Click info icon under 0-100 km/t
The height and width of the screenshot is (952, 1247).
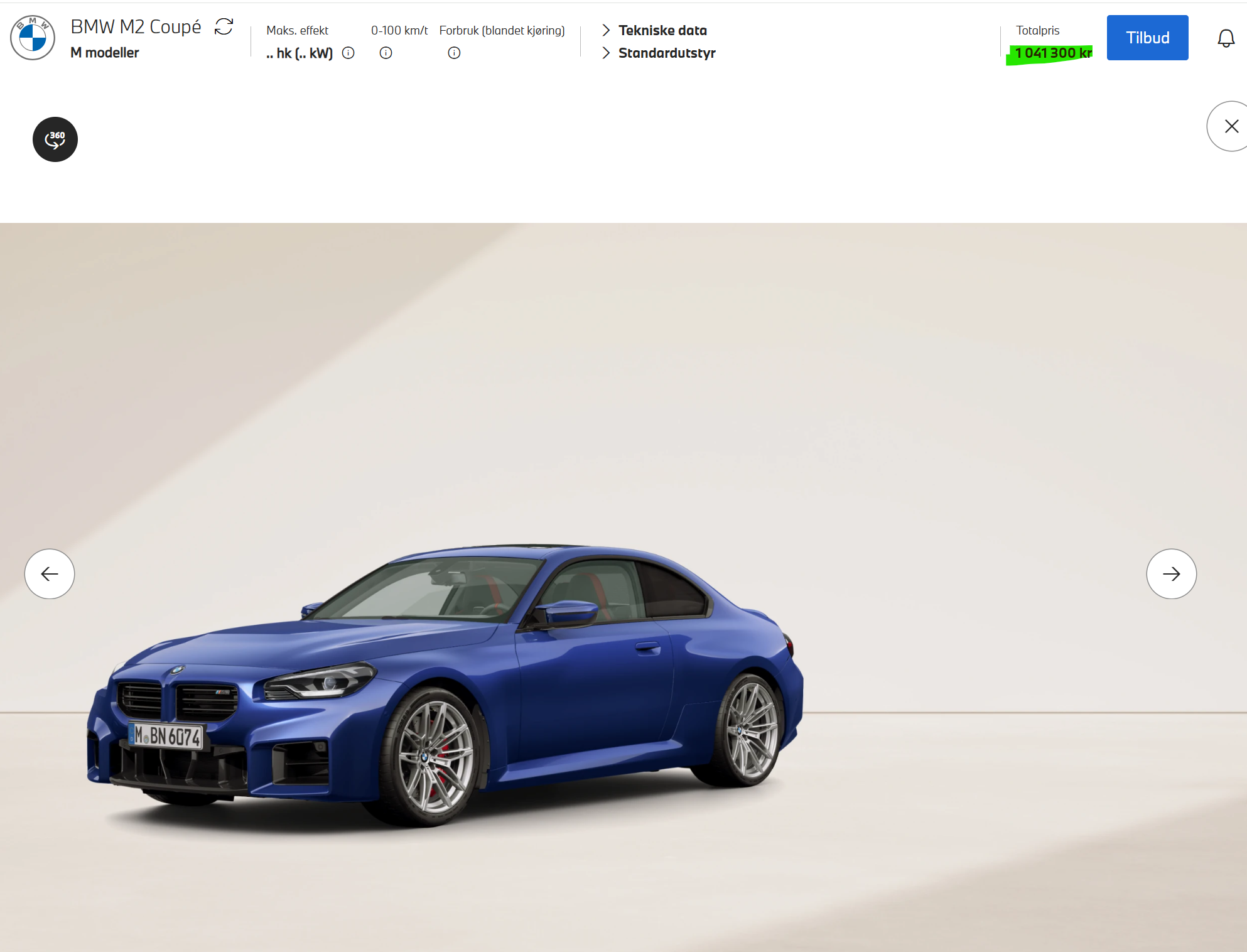tap(386, 53)
